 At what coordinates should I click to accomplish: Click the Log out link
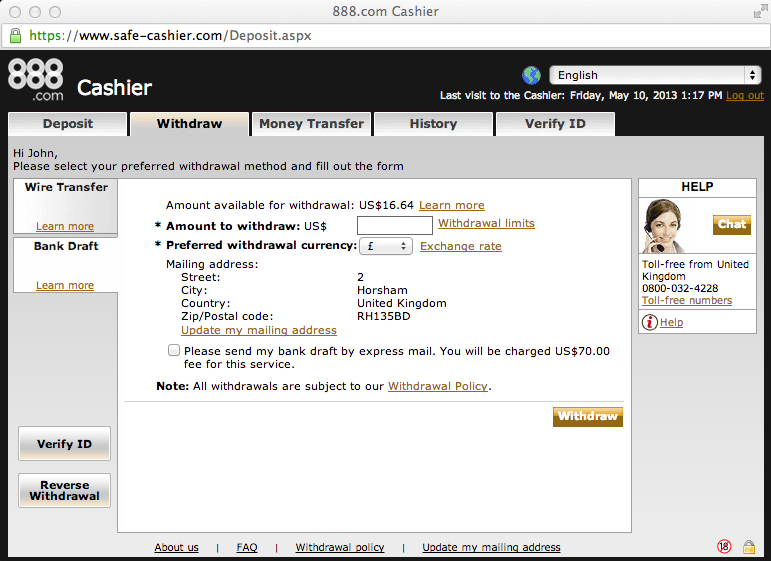point(744,95)
